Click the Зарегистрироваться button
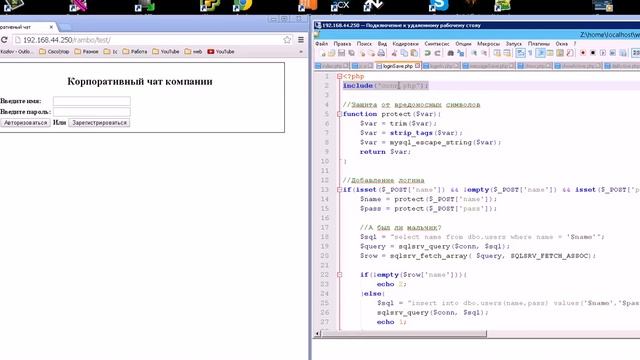 tap(99, 123)
